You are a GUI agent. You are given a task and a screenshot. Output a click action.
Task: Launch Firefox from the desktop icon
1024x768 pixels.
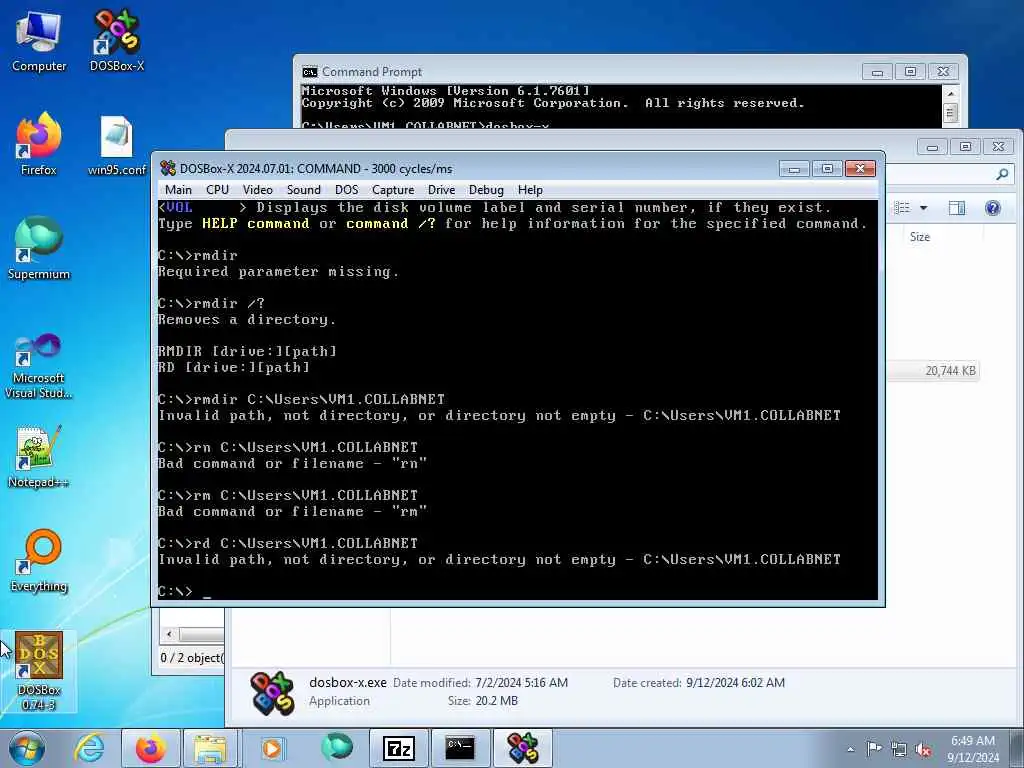(39, 145)
